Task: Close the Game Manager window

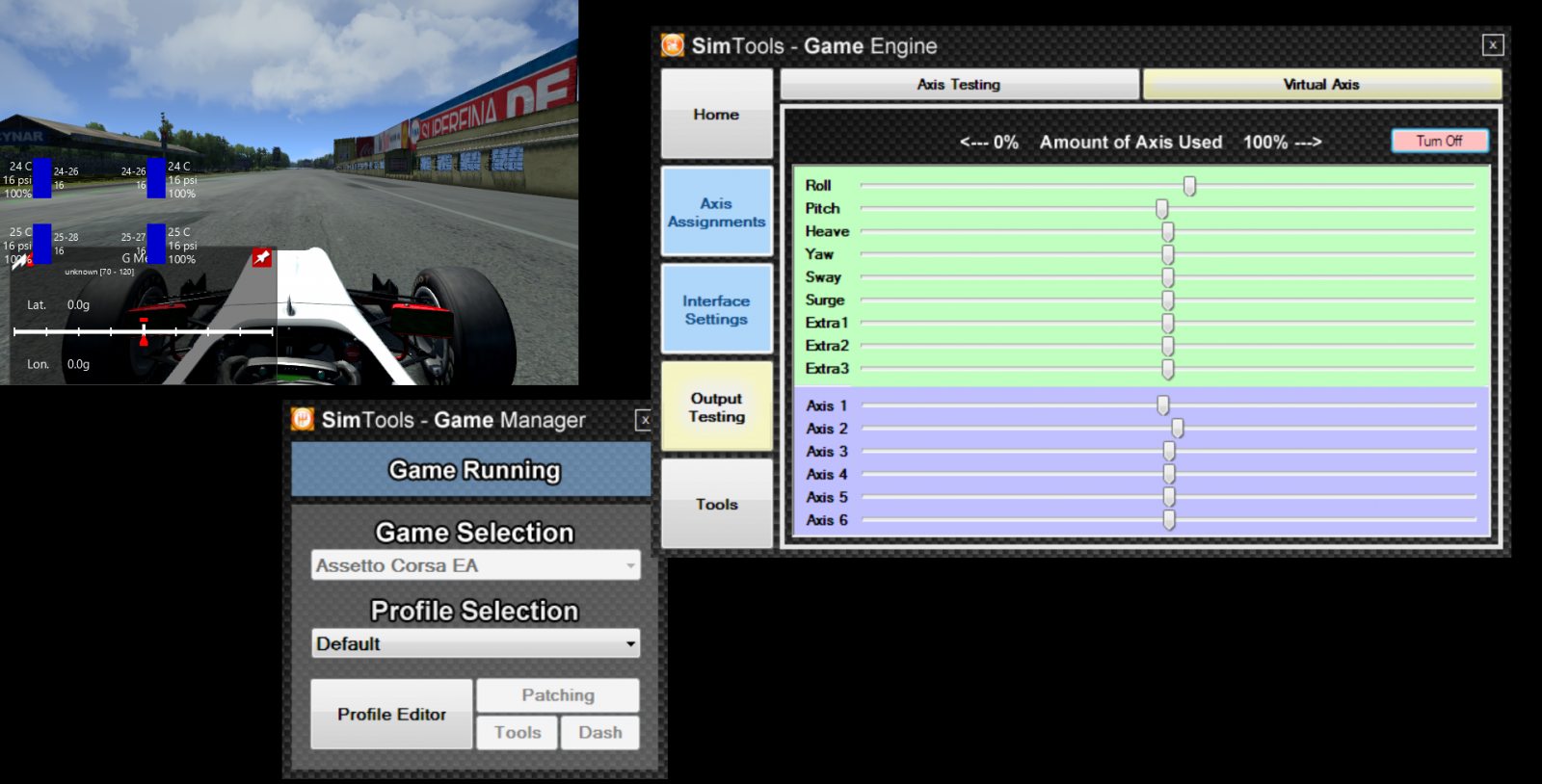Action: coord(644,420)
